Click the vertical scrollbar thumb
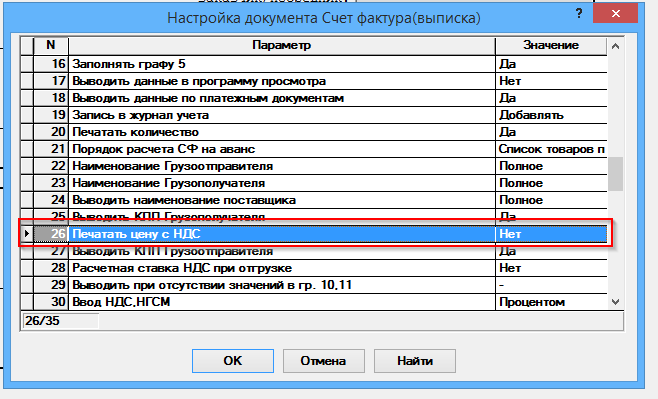Image resolution: width=658 pixels, height=399 pixels. click(615, 174)
